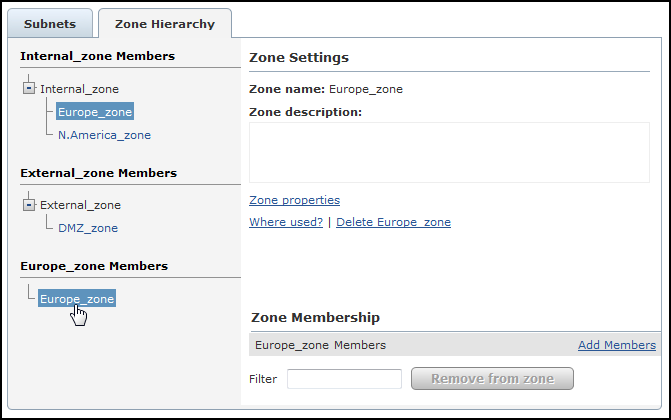Collapse the External_zone tree node
The width and height of the screenshot is (671, 420).
pyautogui.click(x=29, y=205)
